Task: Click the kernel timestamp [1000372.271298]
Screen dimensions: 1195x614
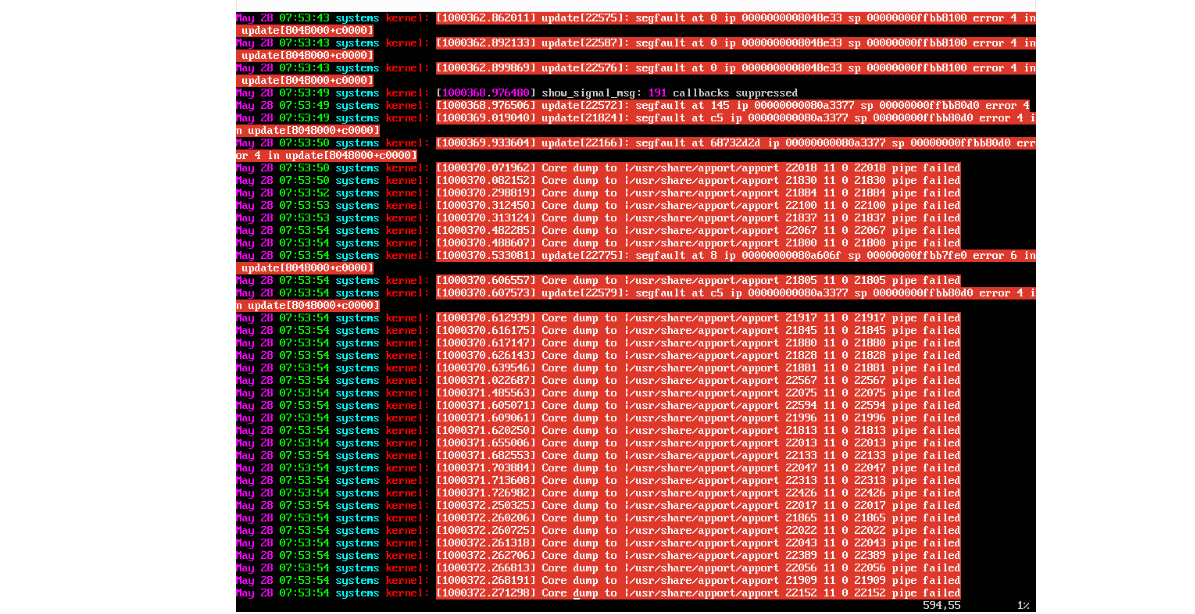Action: click(486, 593)
